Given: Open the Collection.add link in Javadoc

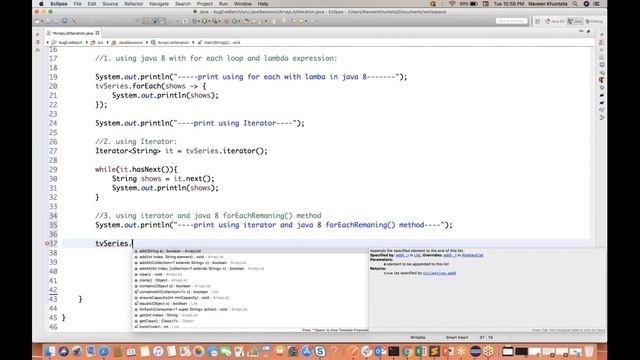Looking at the screenshot, I should coord(440,273).
